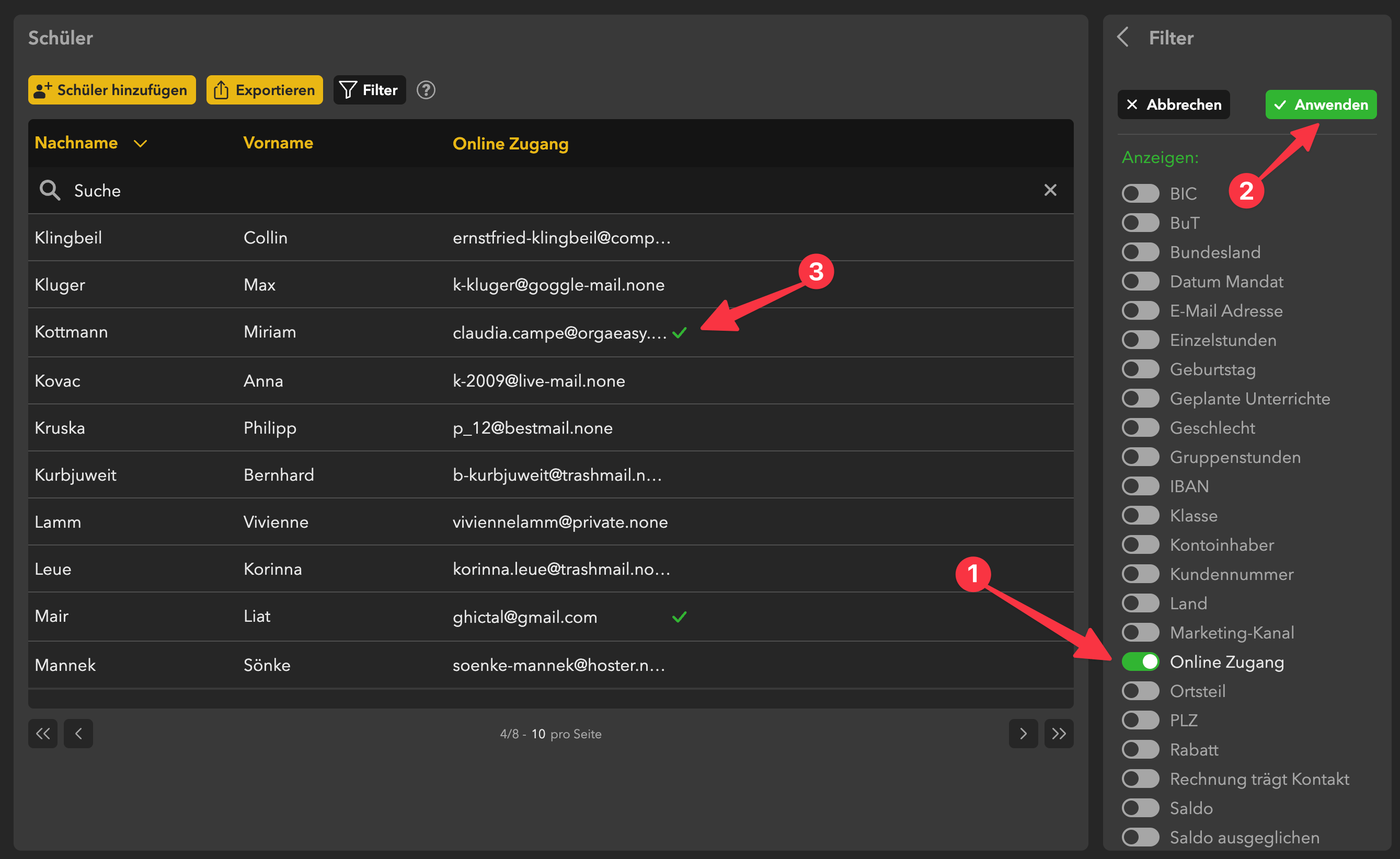Click the Online Zugang column header
This screenshot has height=859, width=1400.
510,144
